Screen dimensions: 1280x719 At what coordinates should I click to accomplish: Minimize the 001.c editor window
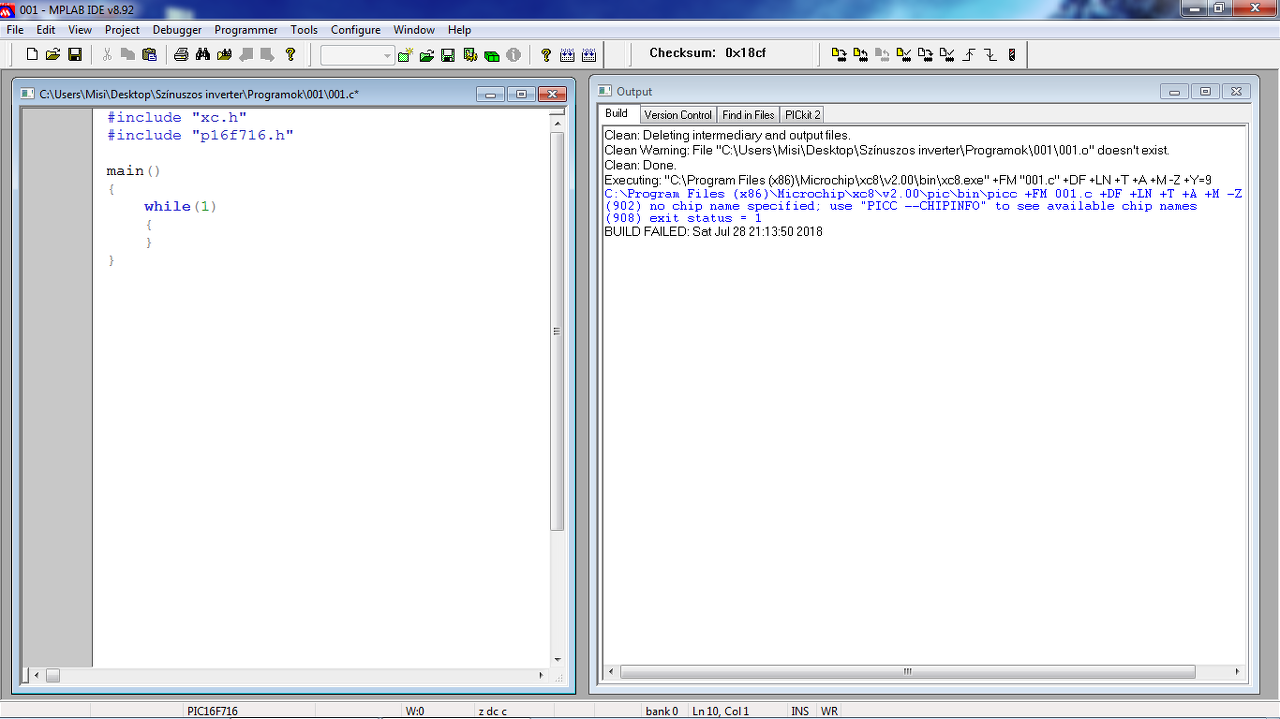[490, 94]
